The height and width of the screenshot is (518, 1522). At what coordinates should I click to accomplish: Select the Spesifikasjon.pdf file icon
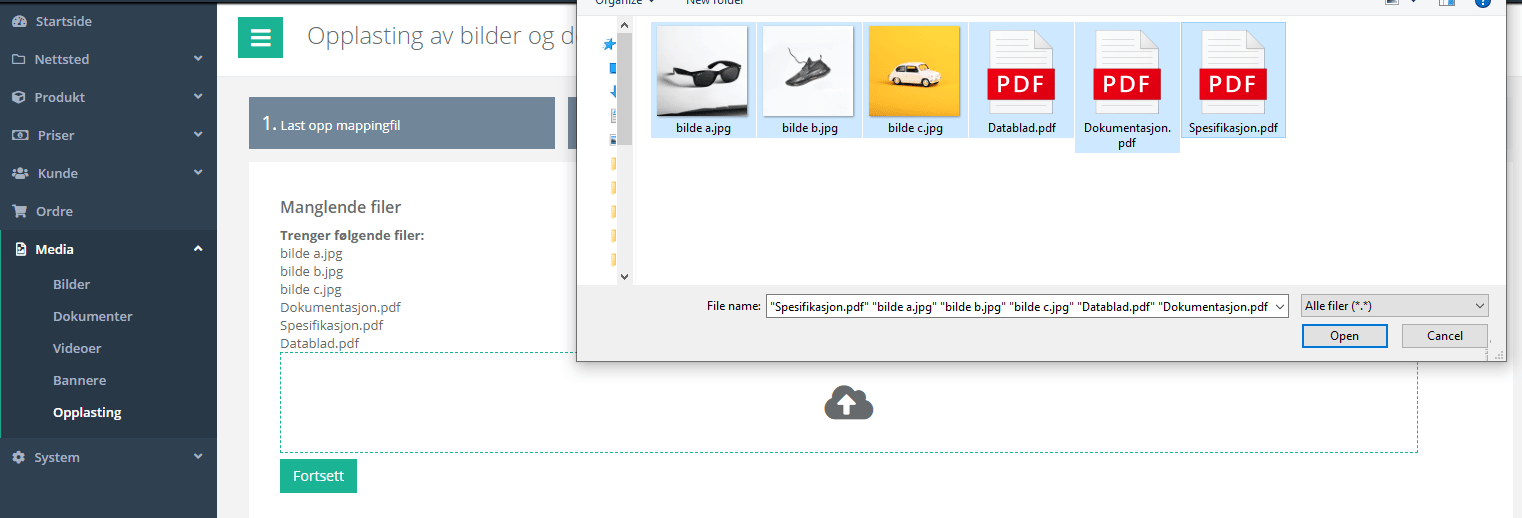1233,72
